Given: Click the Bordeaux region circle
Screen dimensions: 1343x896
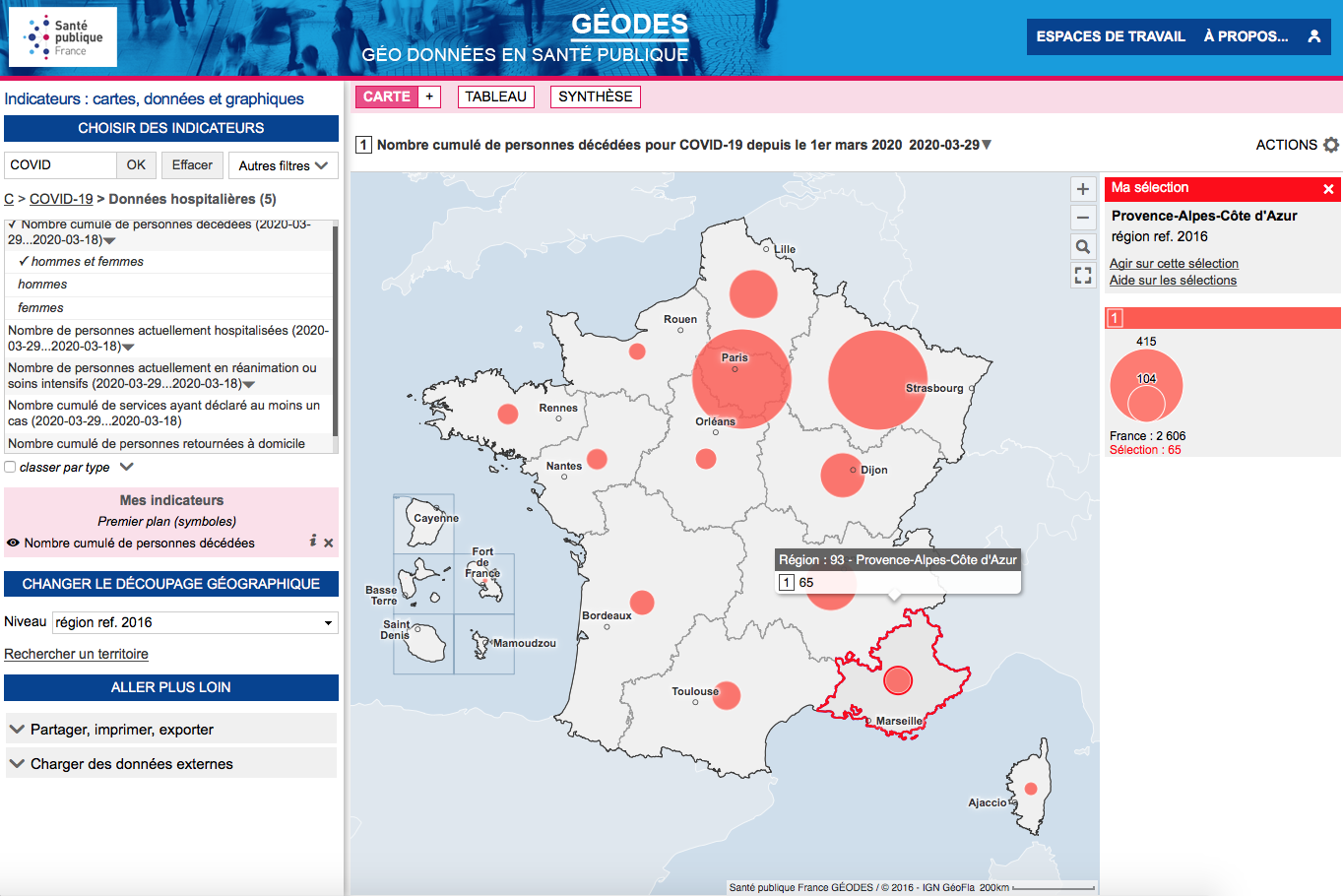Looking at the screenshot, I should pyautogui.click(x=642, y=602).
